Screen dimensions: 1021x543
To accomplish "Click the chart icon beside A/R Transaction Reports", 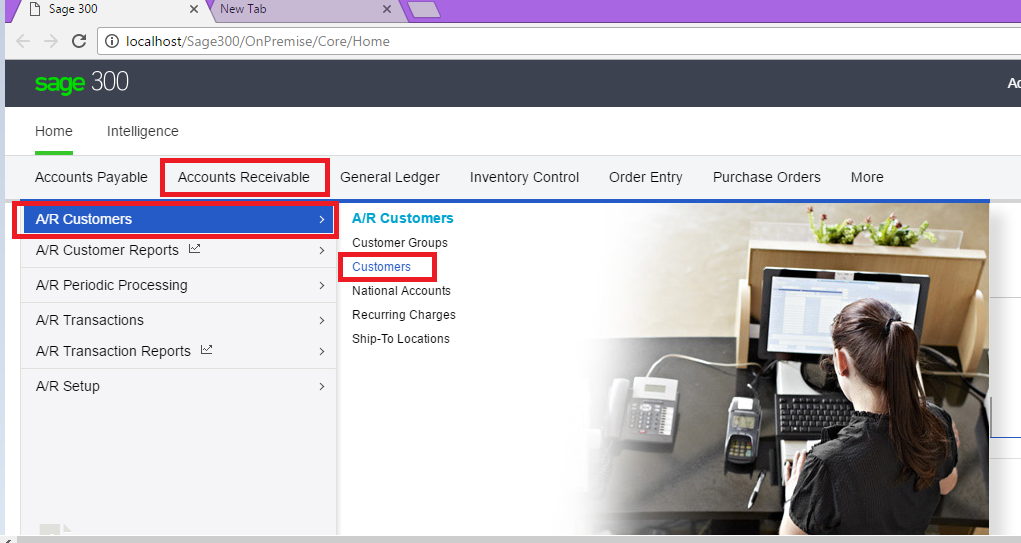I will coord(206,350).
